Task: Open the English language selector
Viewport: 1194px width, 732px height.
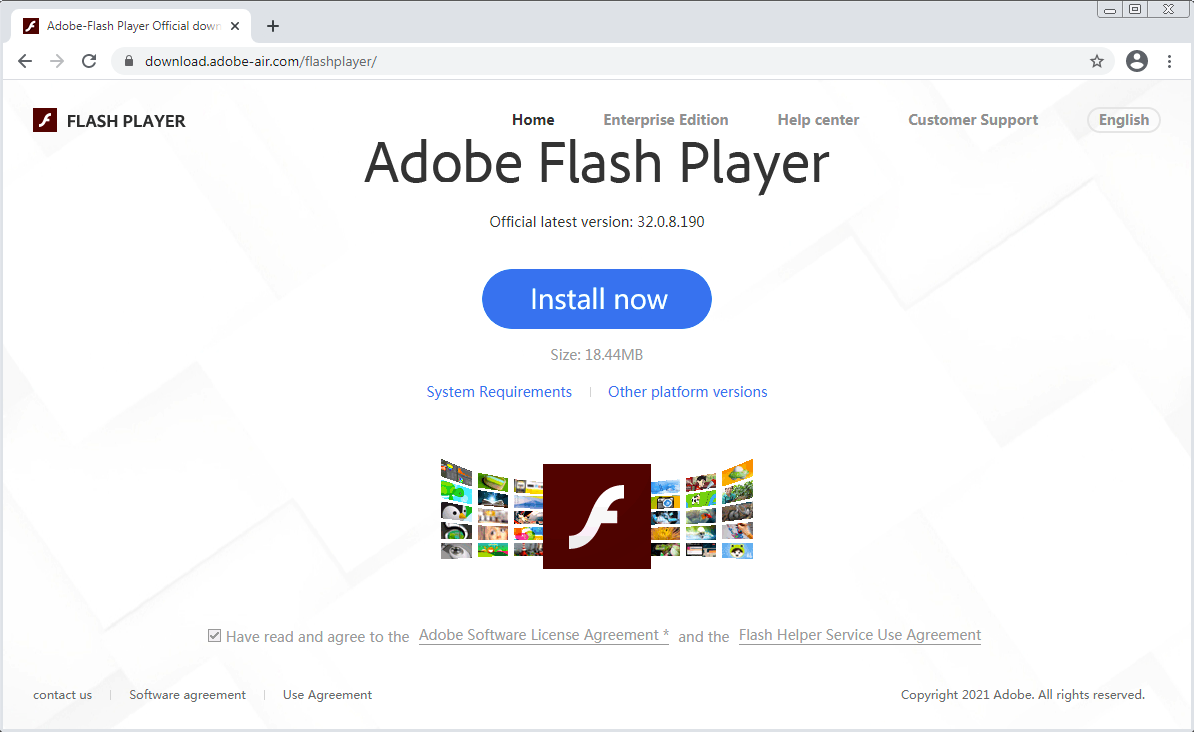Action: pos(1123,120)
